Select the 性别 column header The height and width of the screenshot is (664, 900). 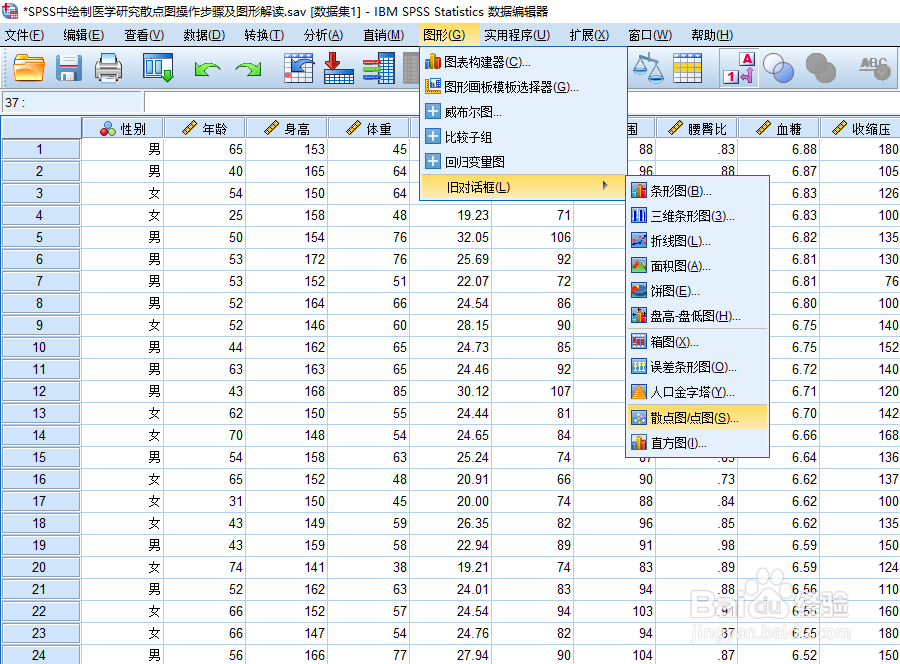(x=123, y=129)
